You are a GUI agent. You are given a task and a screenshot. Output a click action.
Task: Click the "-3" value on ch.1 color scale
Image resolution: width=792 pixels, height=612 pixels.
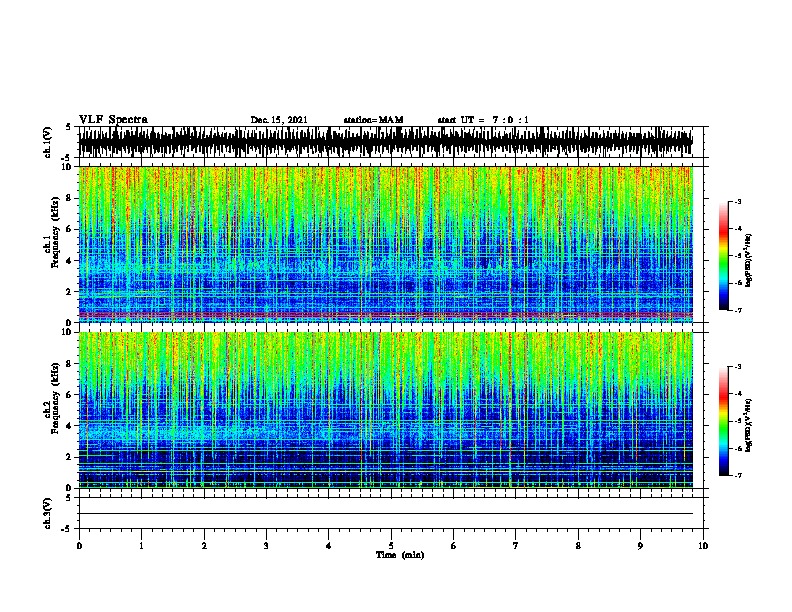point(737,201)
